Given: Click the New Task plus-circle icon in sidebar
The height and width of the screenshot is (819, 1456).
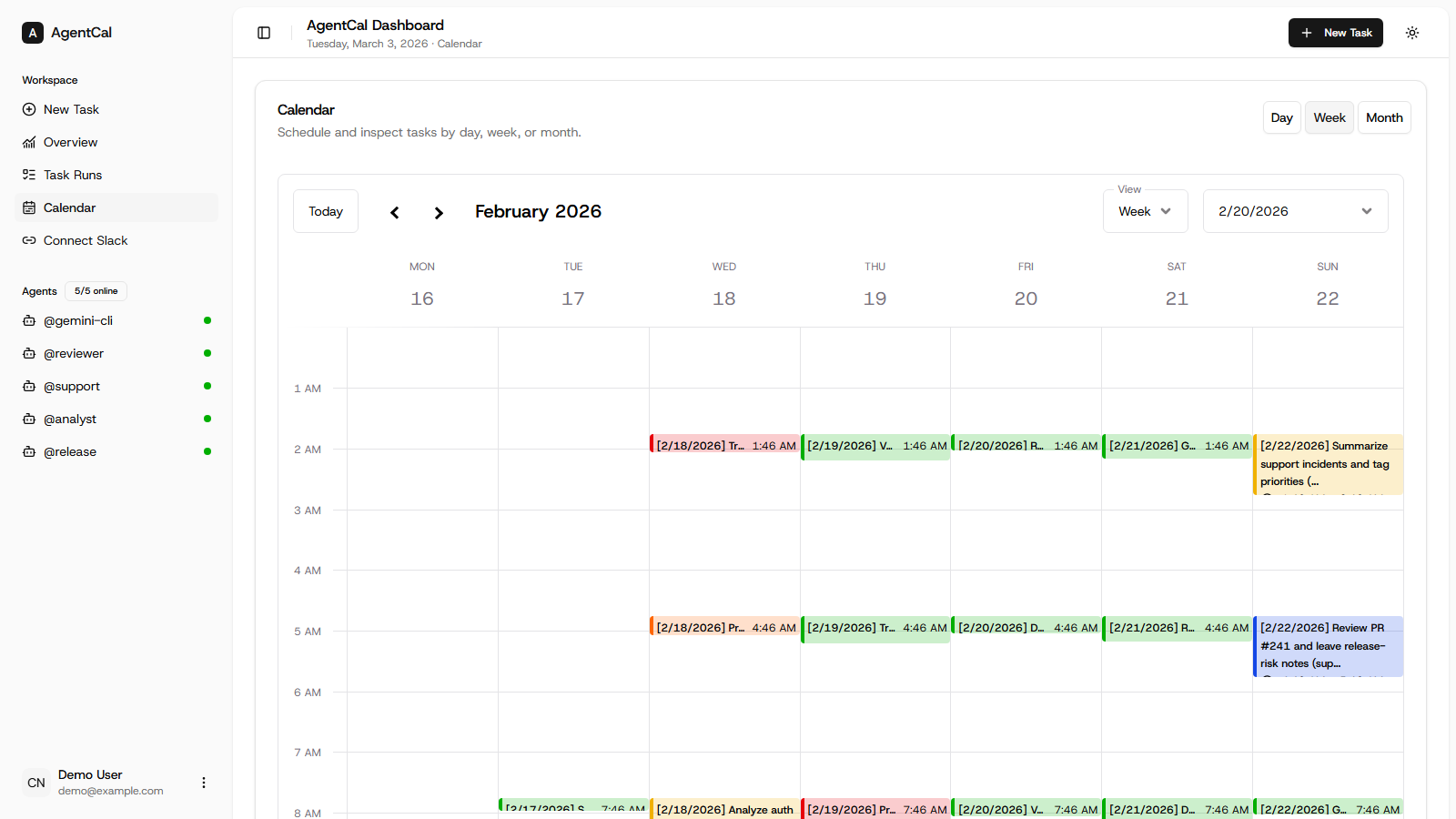Looking at the screenshot, I should click(x=29, y=109).
